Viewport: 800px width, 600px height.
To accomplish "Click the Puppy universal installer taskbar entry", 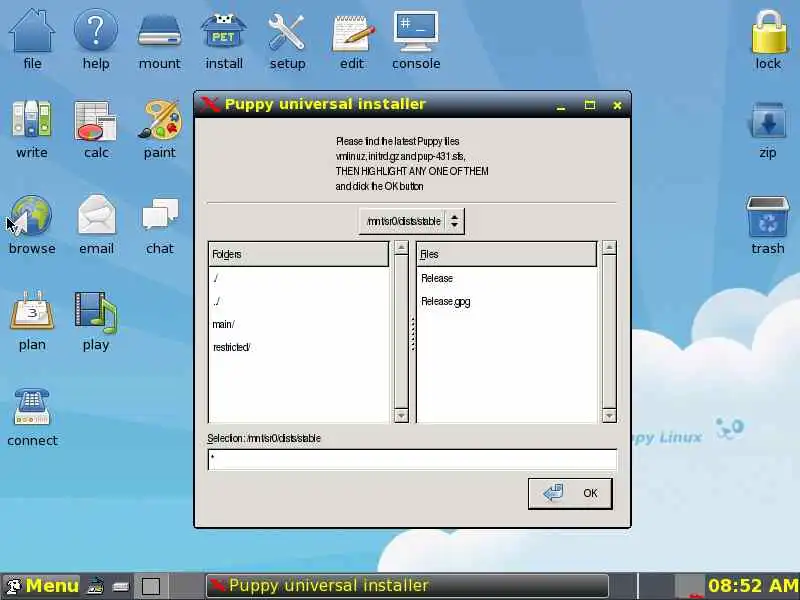I will pyautogui.click(x=407, y=586).
